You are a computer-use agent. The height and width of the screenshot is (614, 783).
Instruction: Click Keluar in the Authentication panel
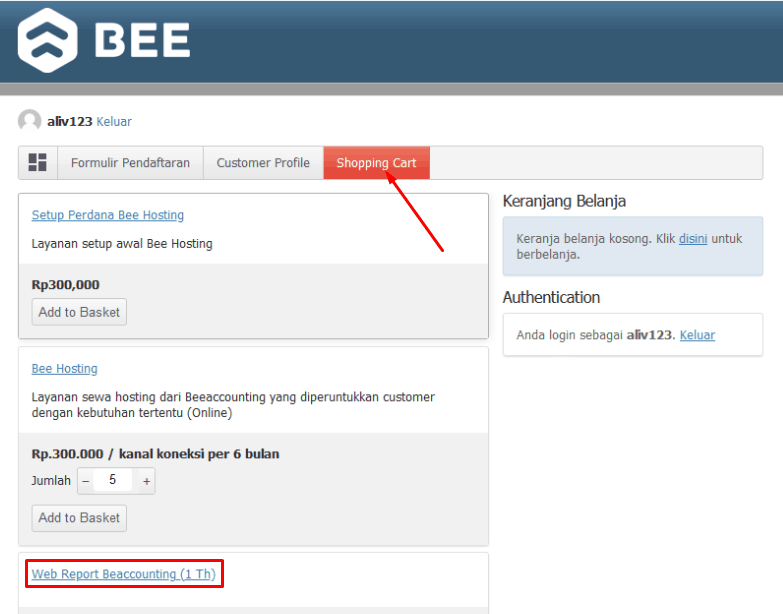697,335
